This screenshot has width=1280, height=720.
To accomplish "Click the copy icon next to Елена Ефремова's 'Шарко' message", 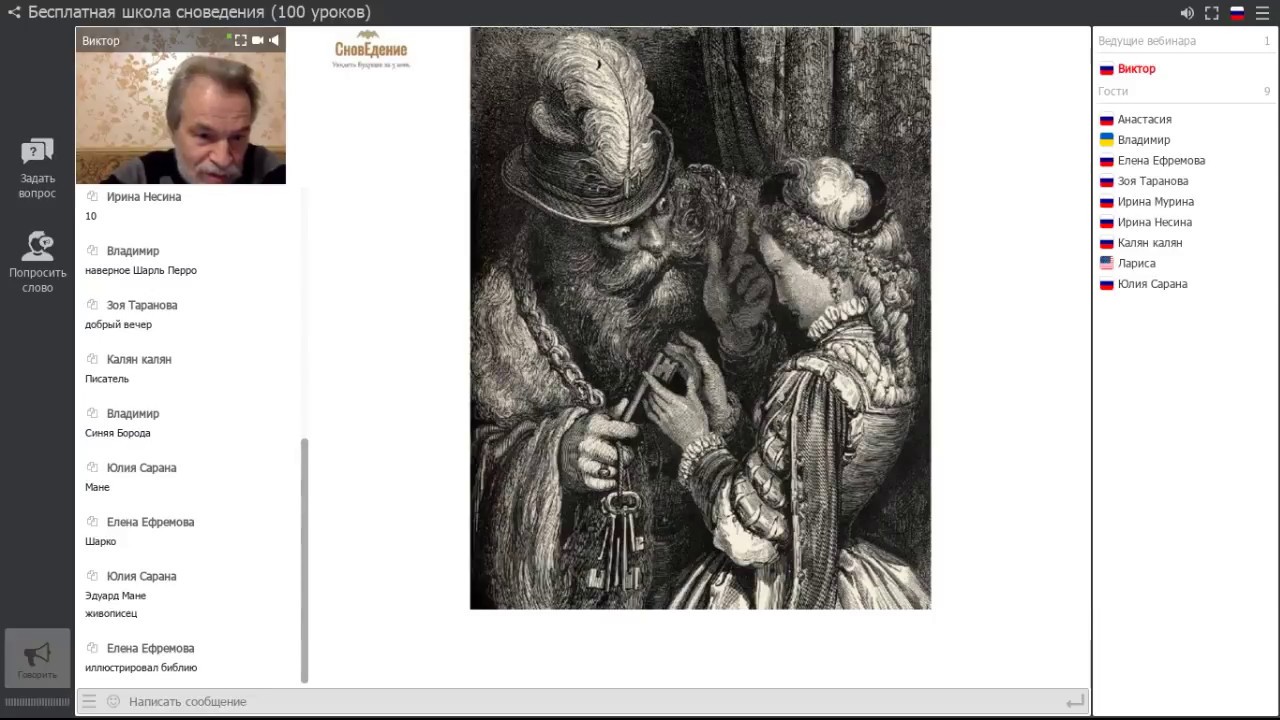I will tap(92, 521).
